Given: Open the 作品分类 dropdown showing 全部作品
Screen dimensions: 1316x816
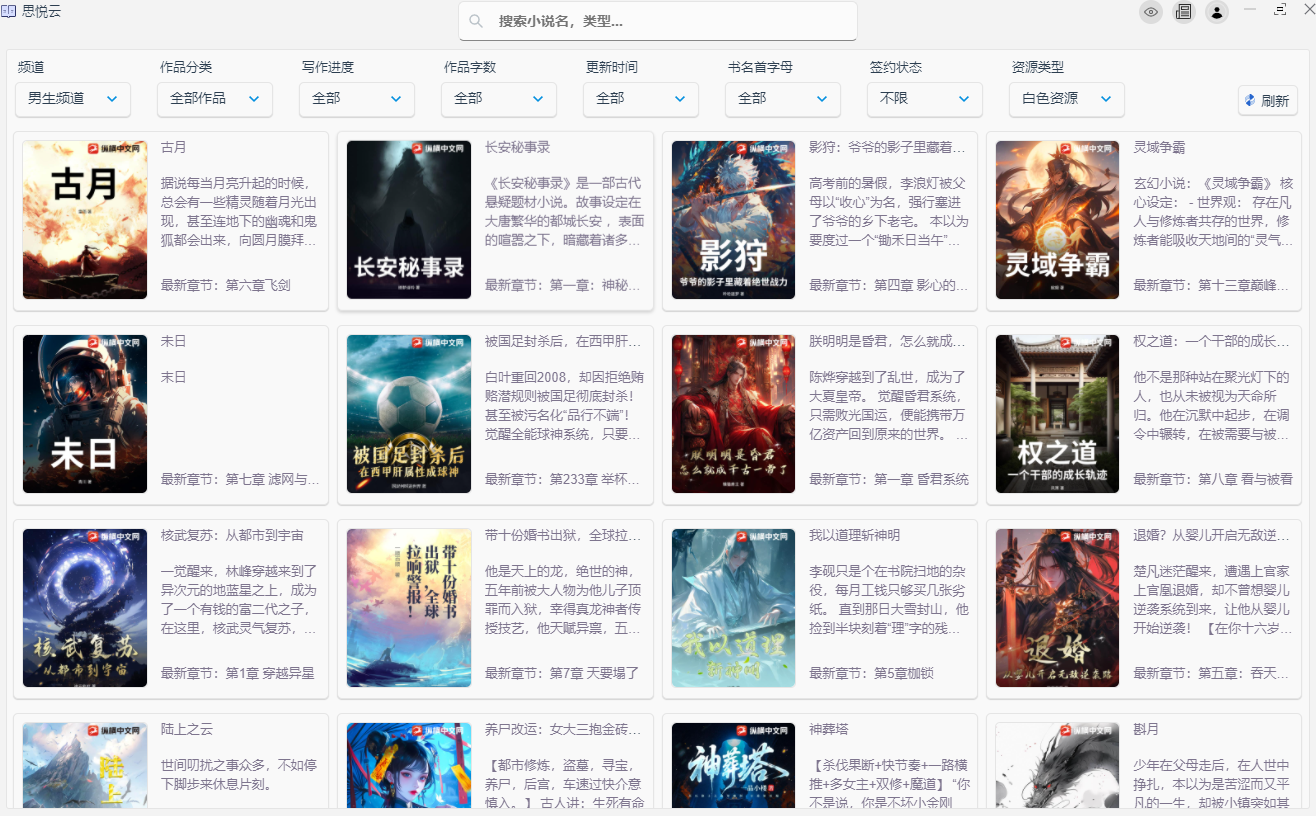Looking at the screenshot, I should [215, 99].
